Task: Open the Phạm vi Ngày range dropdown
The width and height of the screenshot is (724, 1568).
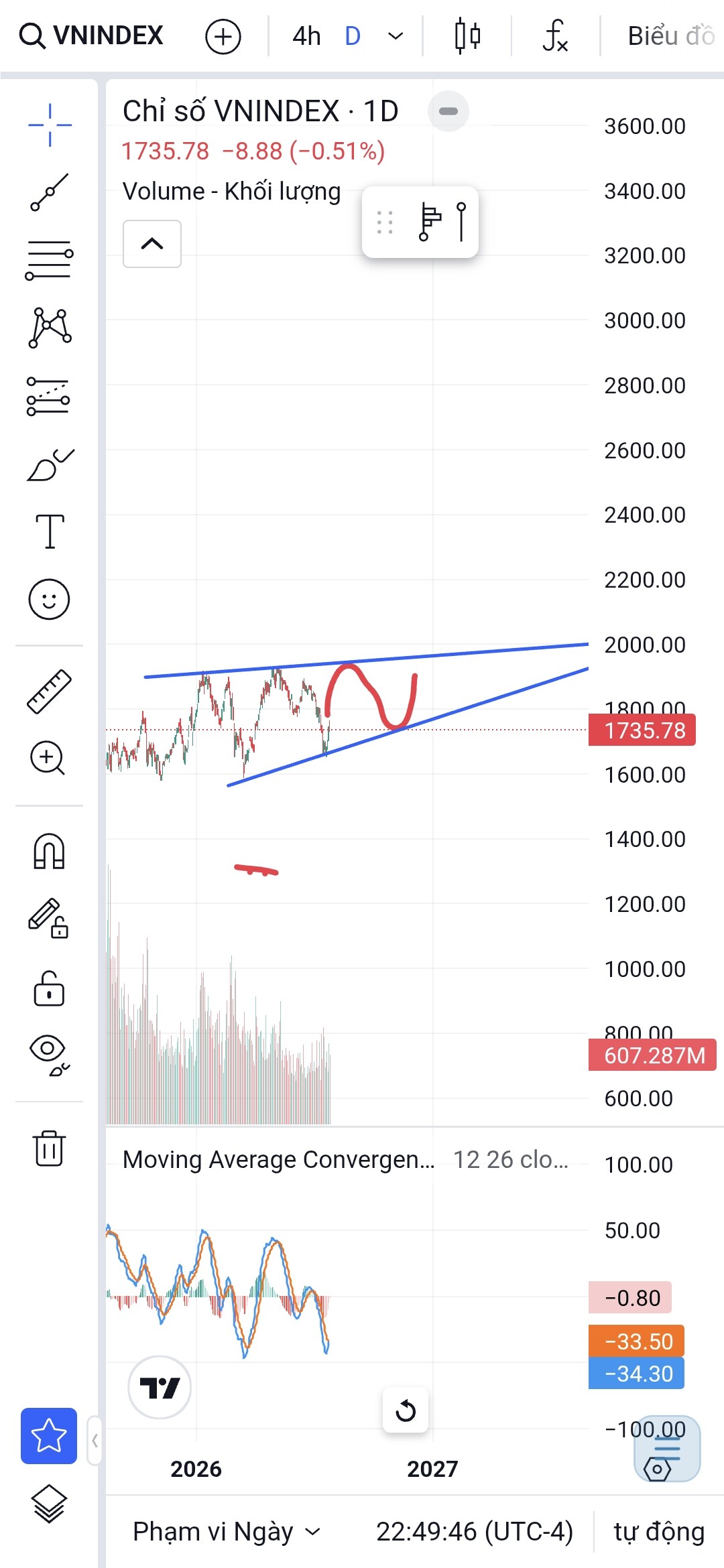Action: [x=227, y=1532]
